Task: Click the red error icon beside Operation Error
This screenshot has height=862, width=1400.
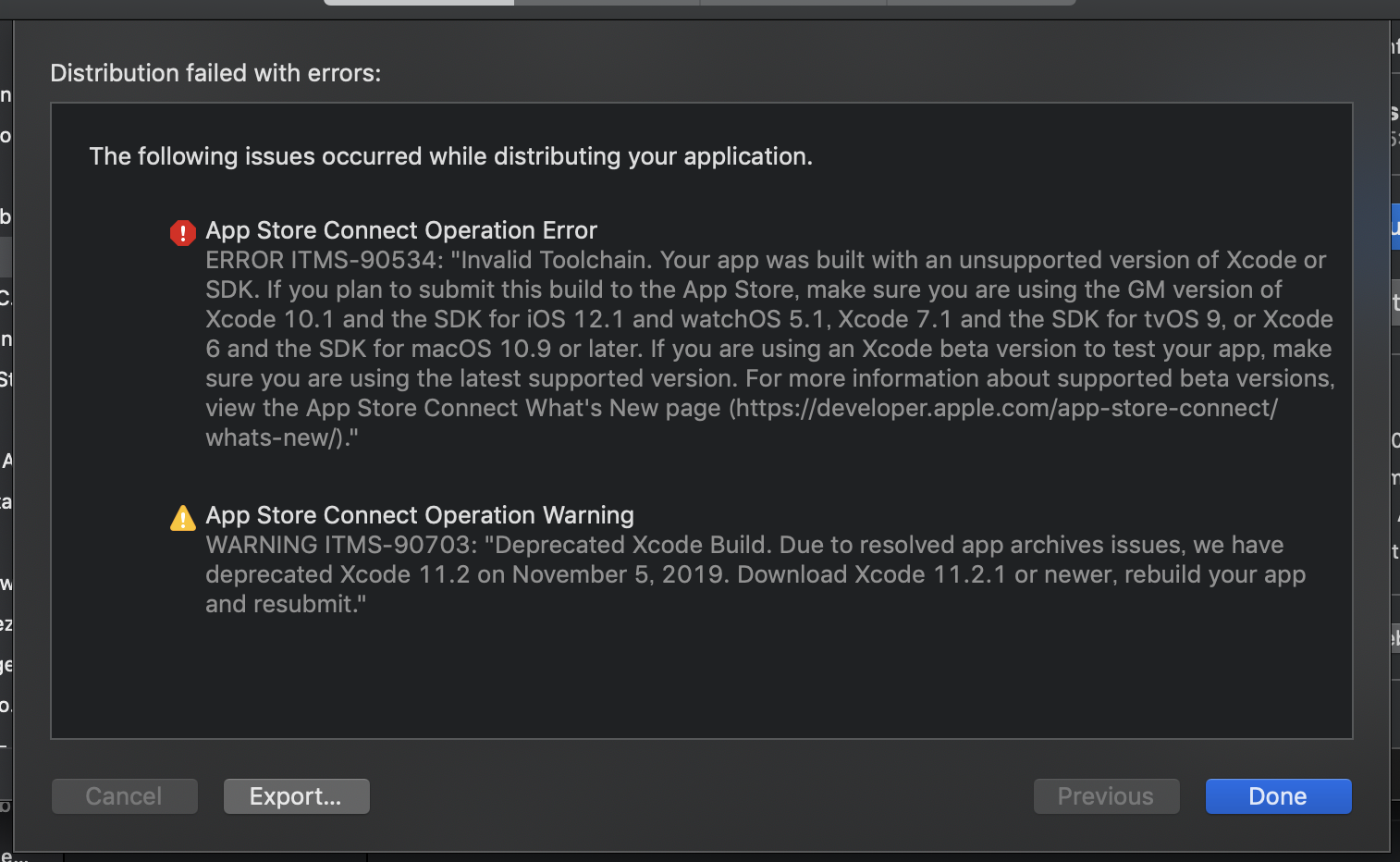Action: (x=183, y=232)
